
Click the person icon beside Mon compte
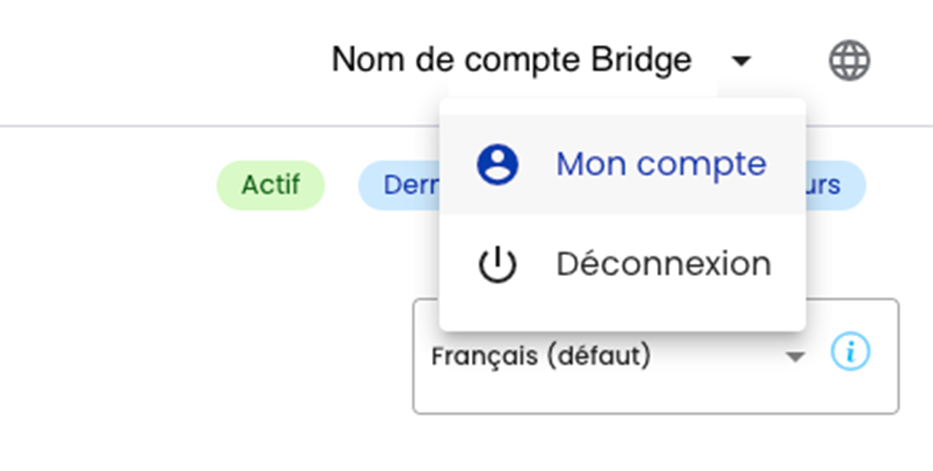click(x=497, y=164)
